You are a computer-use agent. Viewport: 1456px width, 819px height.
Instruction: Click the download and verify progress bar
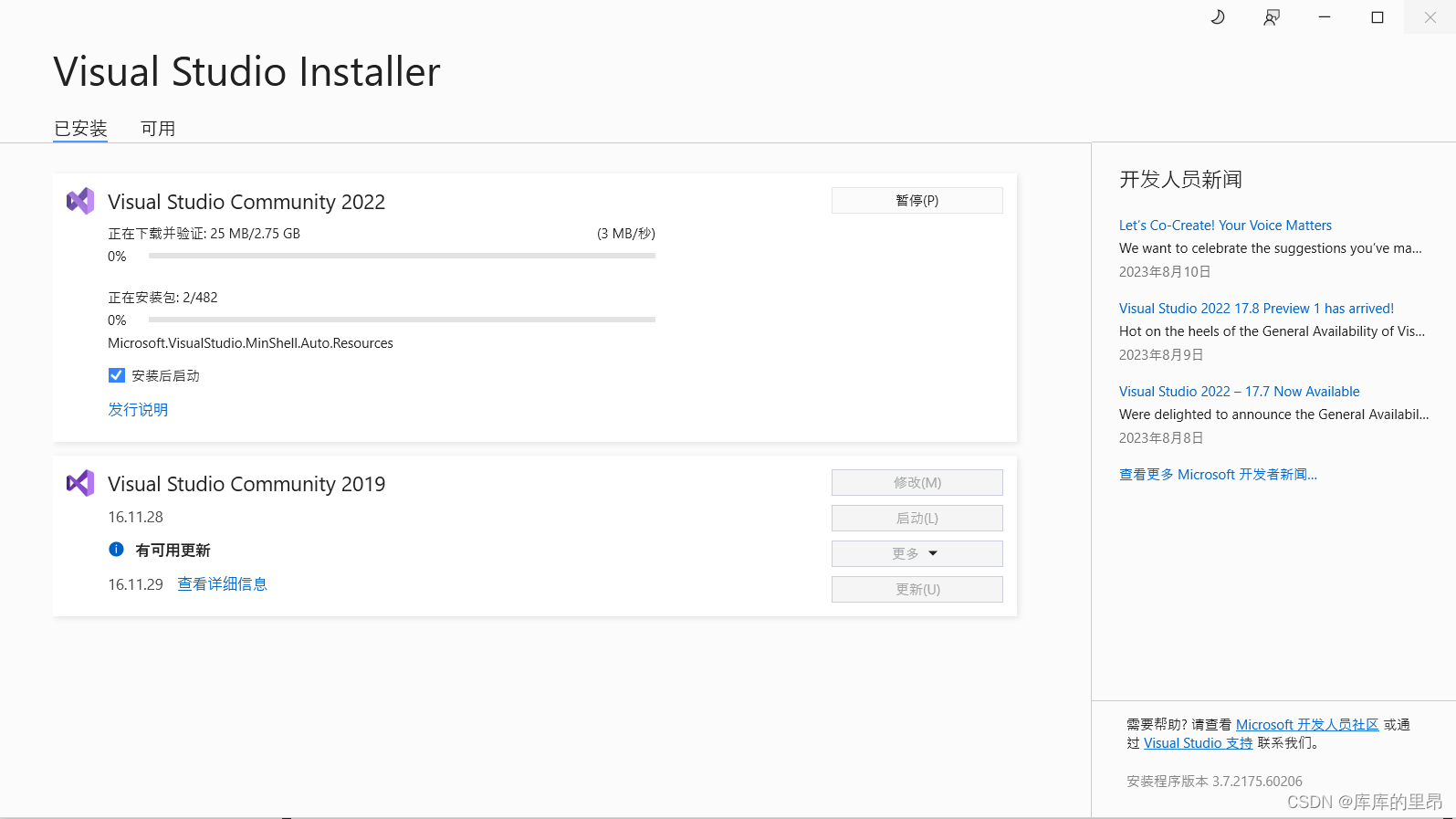(402, 256)
